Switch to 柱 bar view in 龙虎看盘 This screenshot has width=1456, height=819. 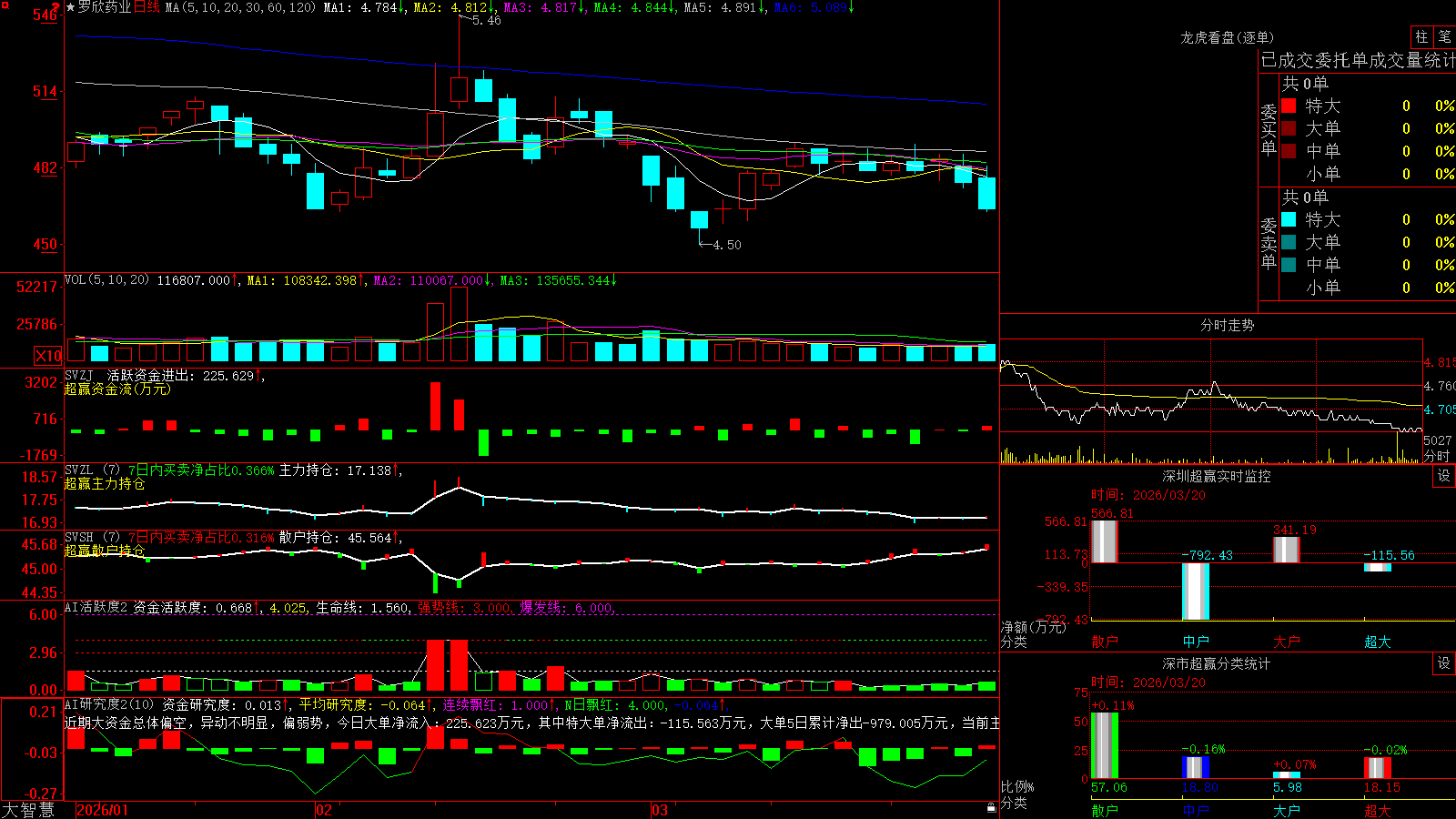[x=1421, y=36]
